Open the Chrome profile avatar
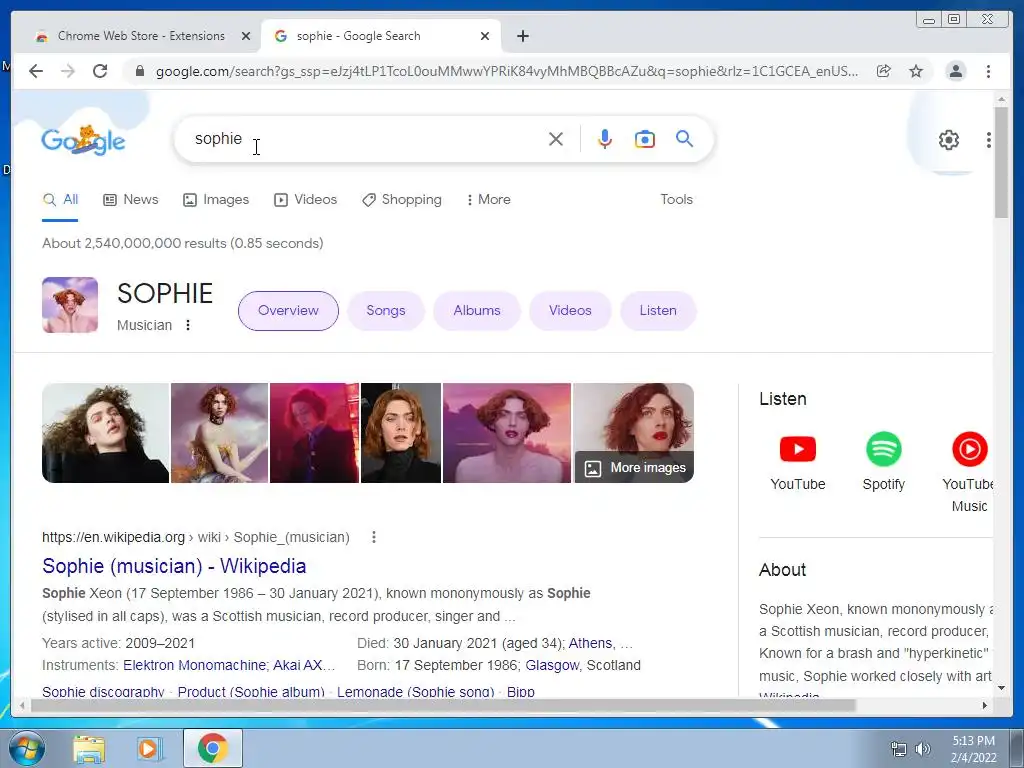 point(955,71)
